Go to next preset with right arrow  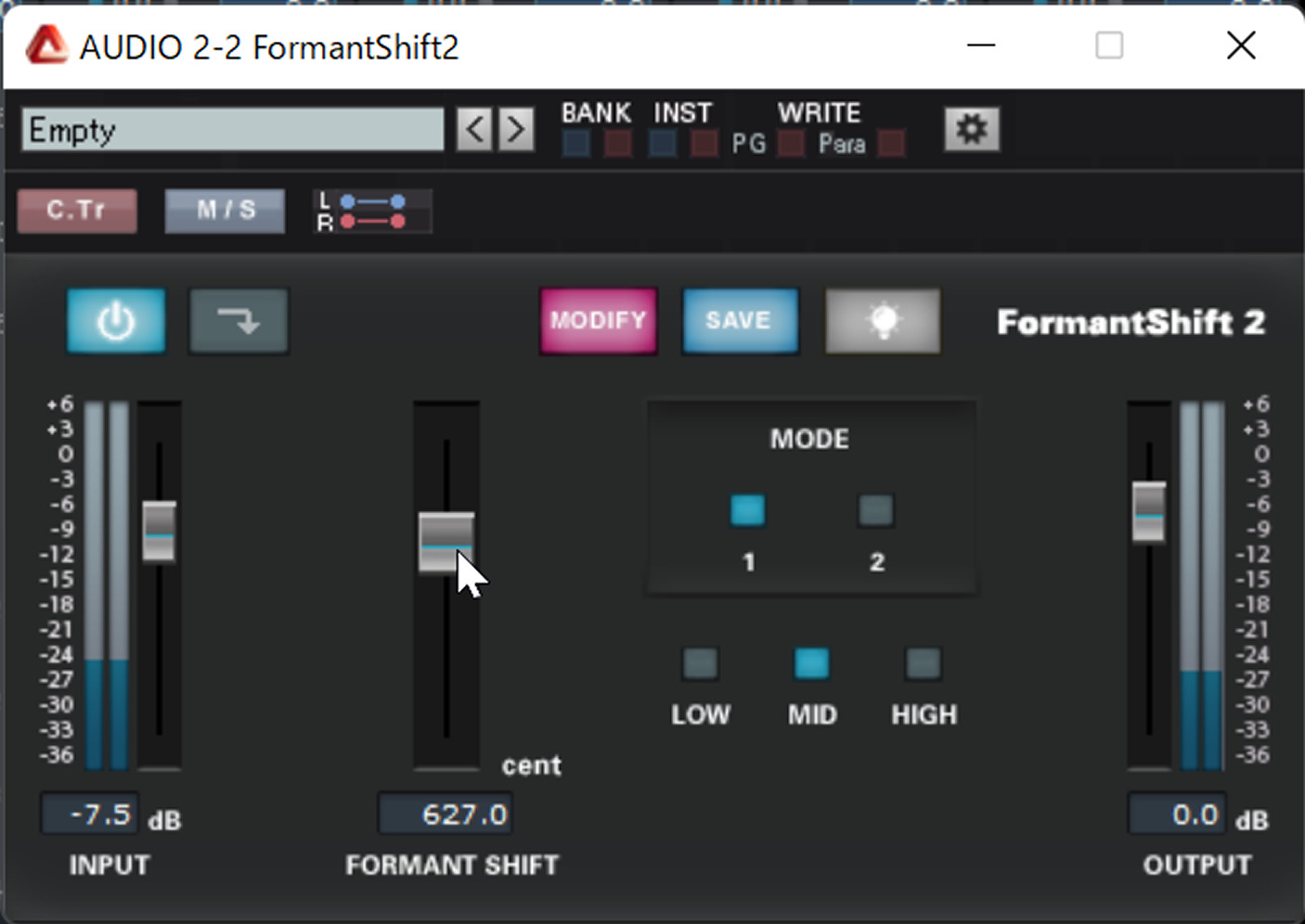coord(515,129)
